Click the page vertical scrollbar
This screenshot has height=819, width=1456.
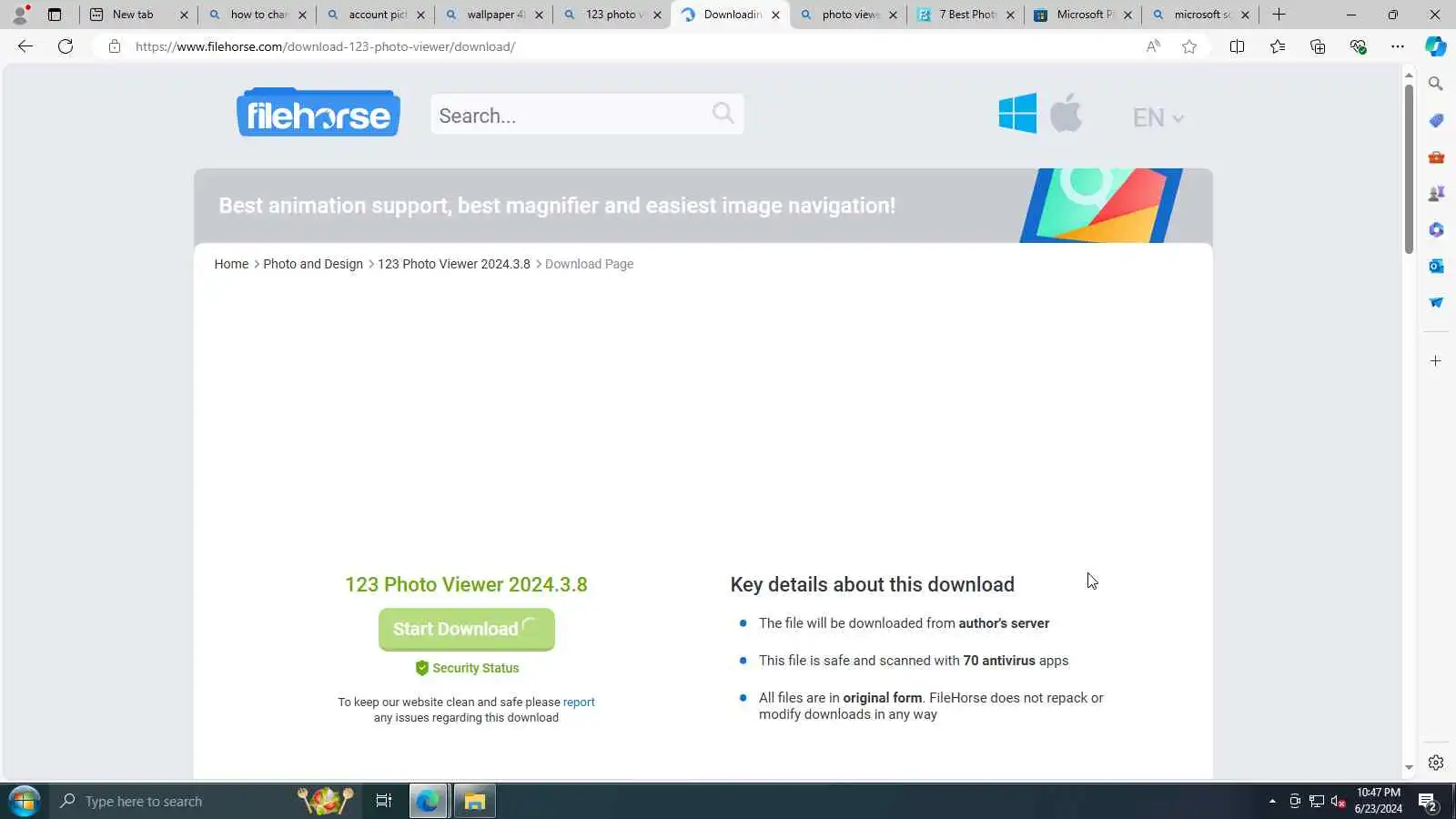[1409, 168]
